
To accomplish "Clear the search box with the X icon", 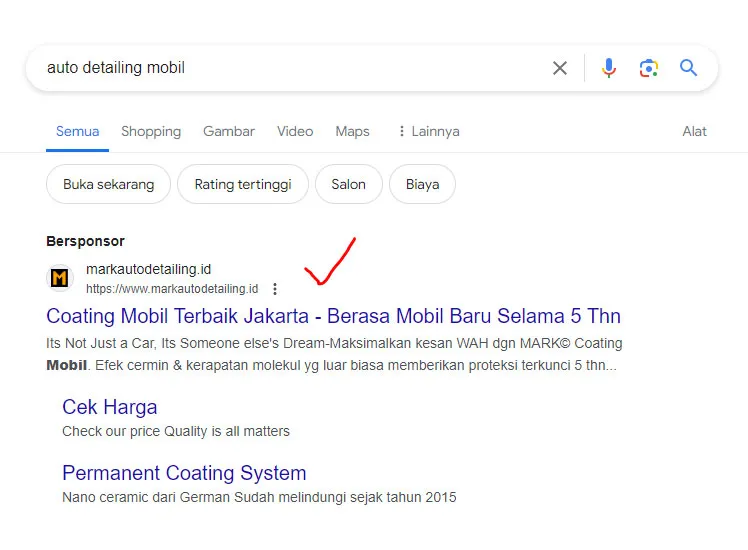I will [x=560, y=68].
